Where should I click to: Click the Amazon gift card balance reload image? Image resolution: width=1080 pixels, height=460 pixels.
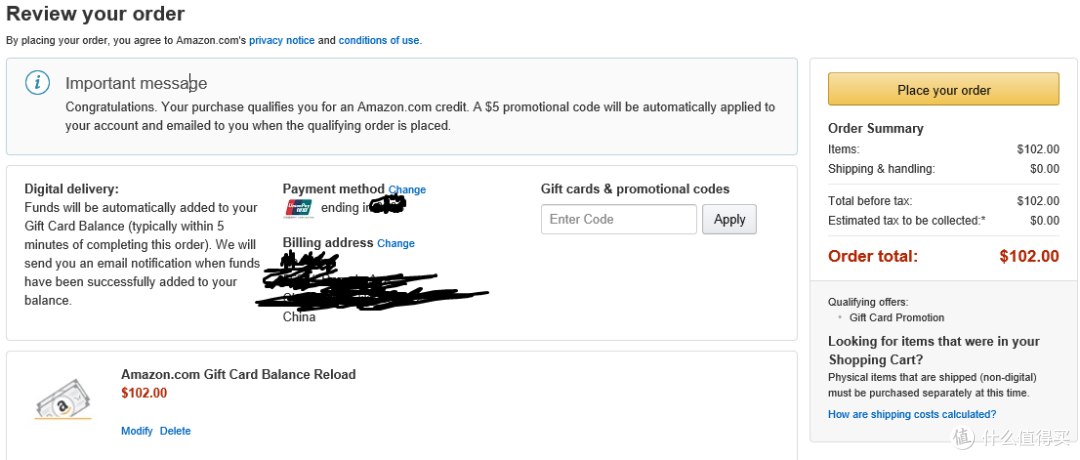coord(63,399)
